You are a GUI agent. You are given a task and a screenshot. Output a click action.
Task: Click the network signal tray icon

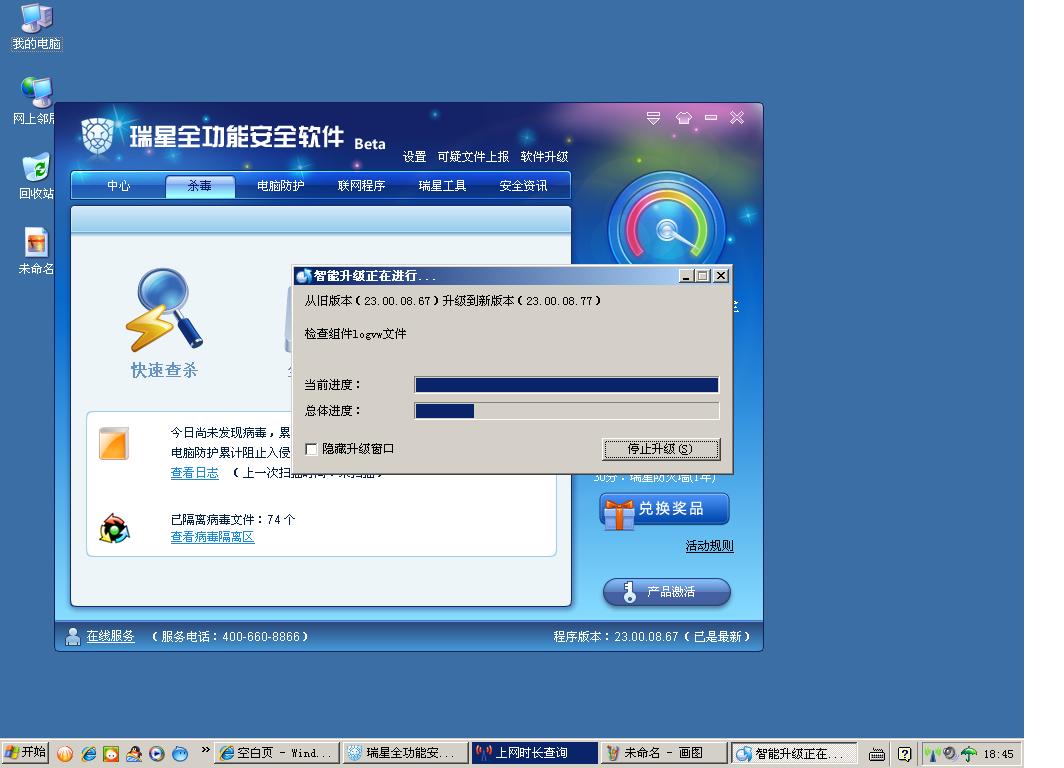click(932, 754)
